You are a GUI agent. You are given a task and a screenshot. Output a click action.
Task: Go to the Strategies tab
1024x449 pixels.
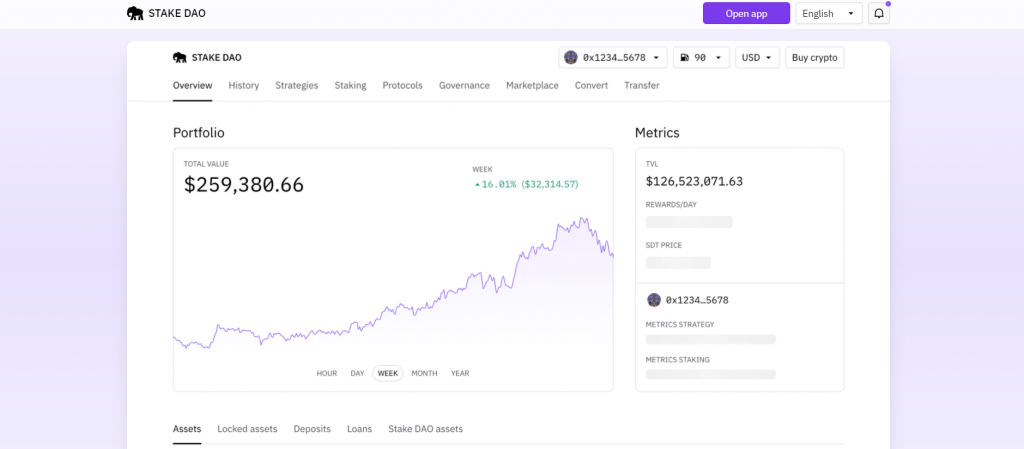pyautogui.click(x=296, y=85)
